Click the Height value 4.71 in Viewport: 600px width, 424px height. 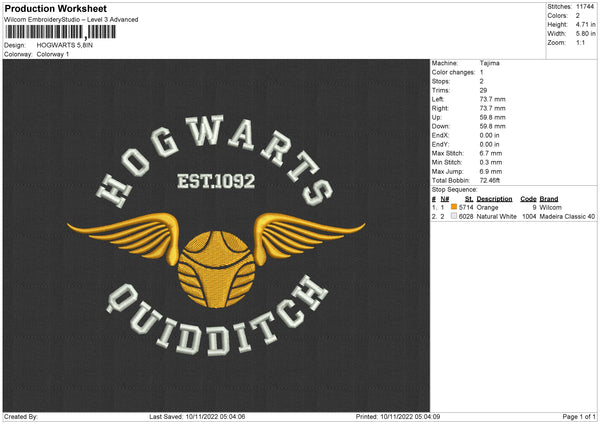(x=585, y=24)
